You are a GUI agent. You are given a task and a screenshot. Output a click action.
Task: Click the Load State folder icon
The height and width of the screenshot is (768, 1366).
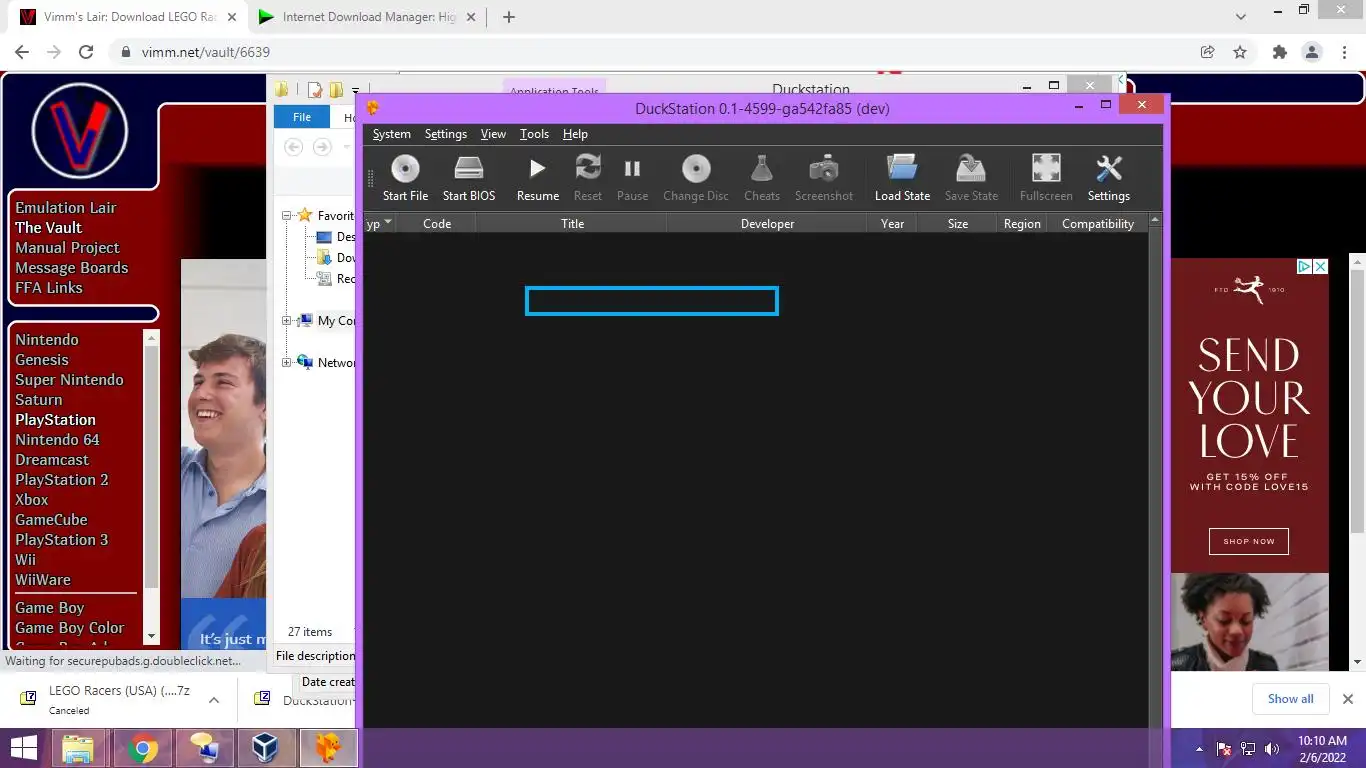click(902, 168)
